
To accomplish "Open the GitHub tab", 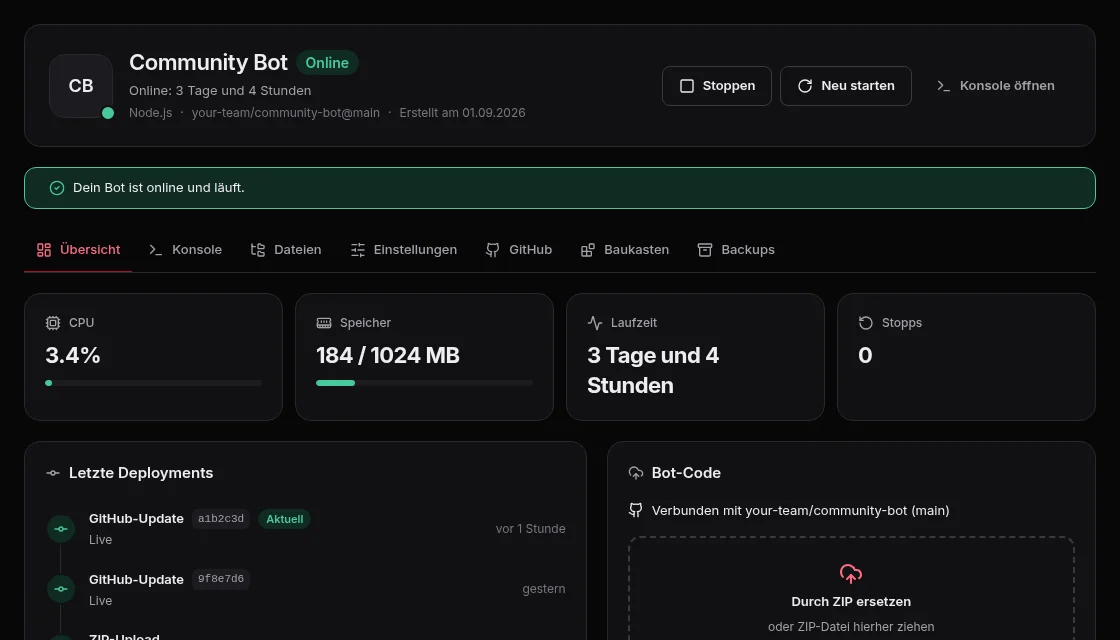I will tap(519, 250).
